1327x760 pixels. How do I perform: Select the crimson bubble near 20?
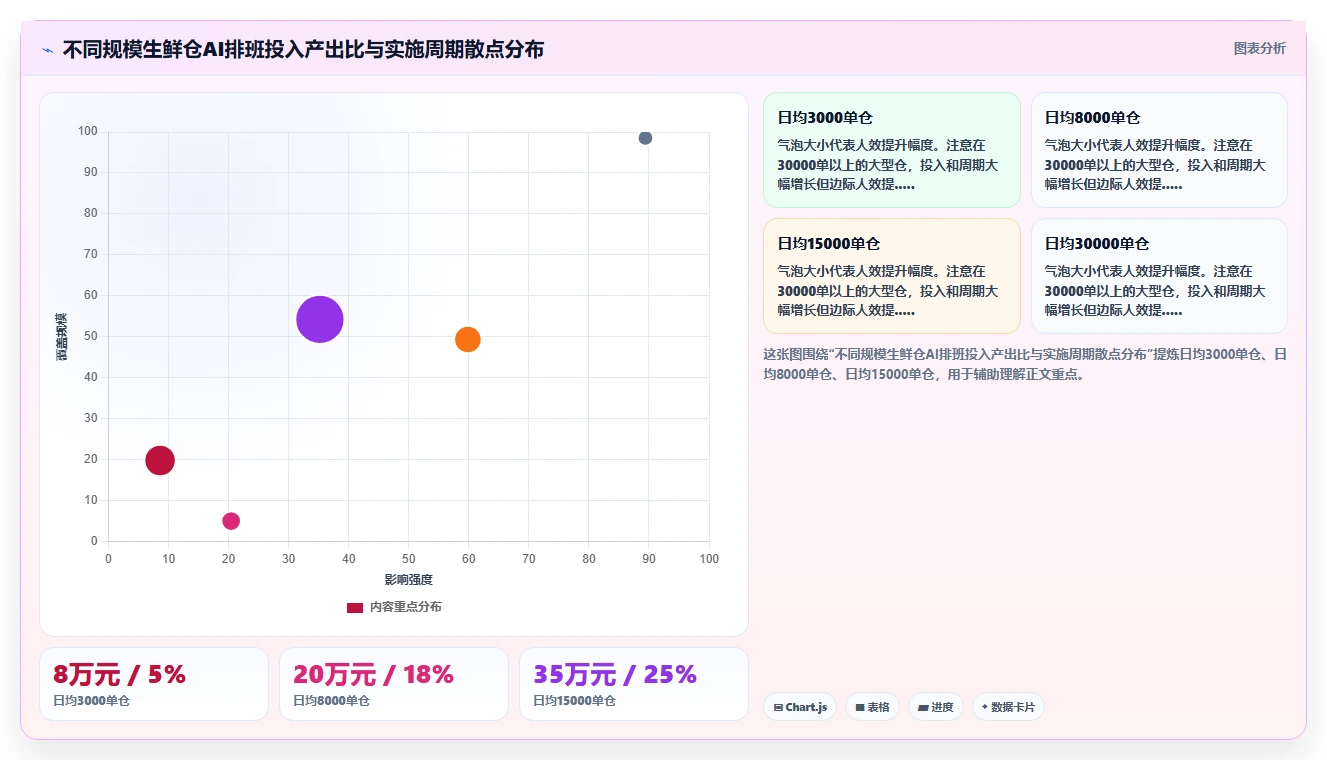160,460
